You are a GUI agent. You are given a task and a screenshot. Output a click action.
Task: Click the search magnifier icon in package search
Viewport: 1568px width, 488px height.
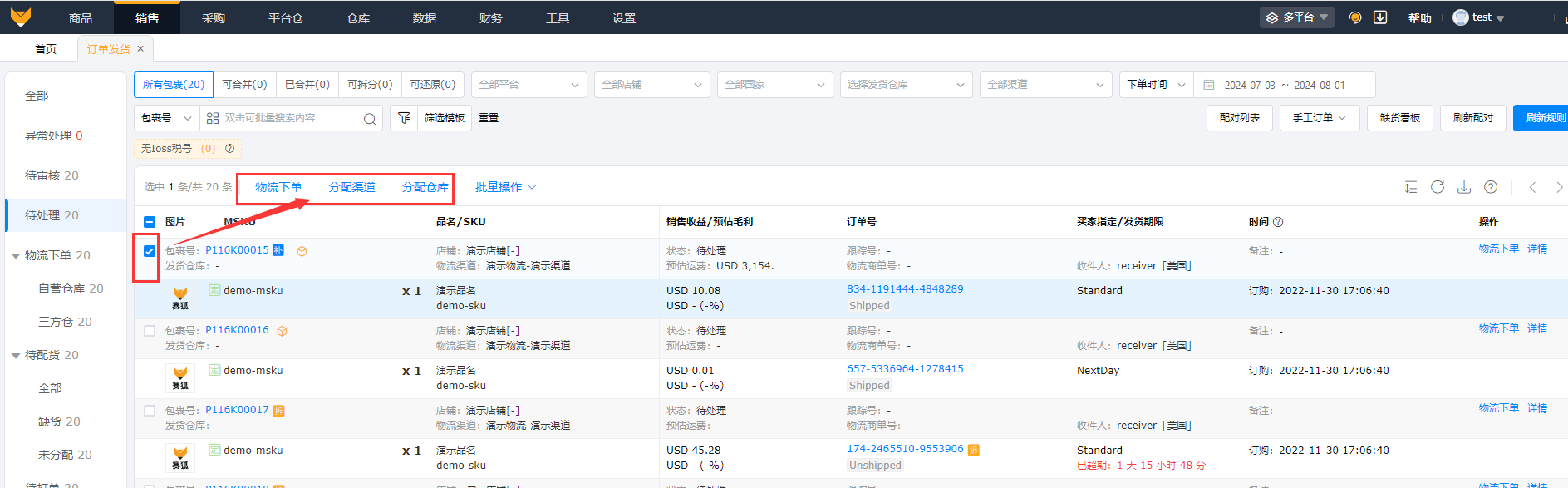point(369,119)
